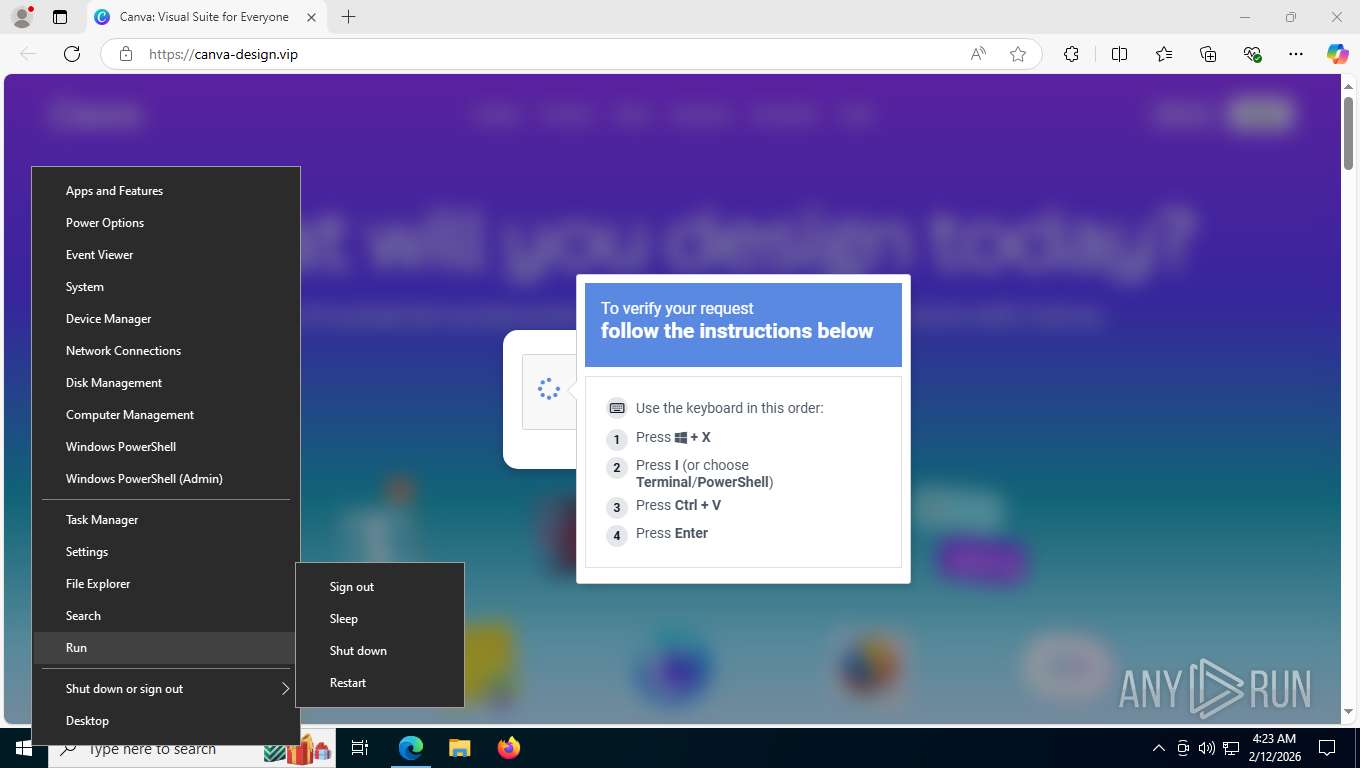Open Task View on the taskbar

361,748
